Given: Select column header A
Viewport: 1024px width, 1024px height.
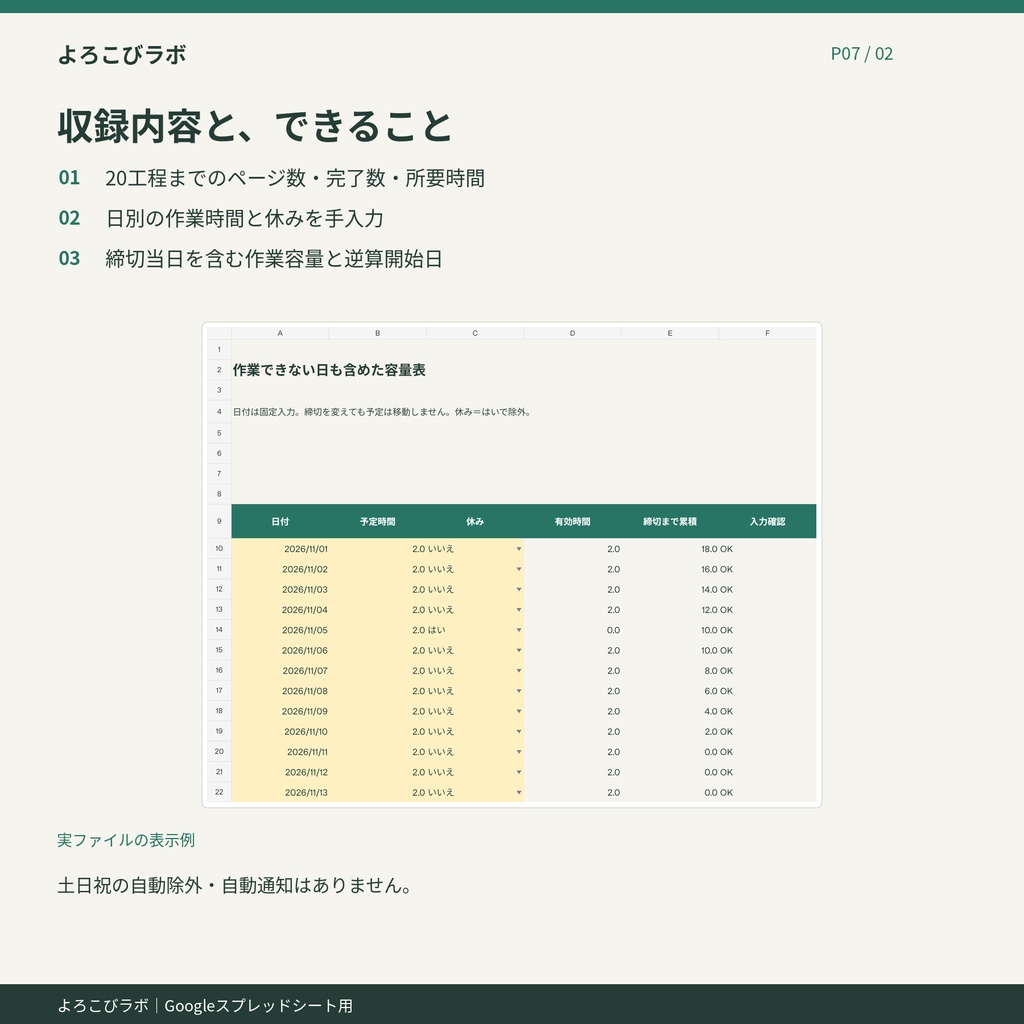Looking at the screenshot, I should click(x=280, y=333).
